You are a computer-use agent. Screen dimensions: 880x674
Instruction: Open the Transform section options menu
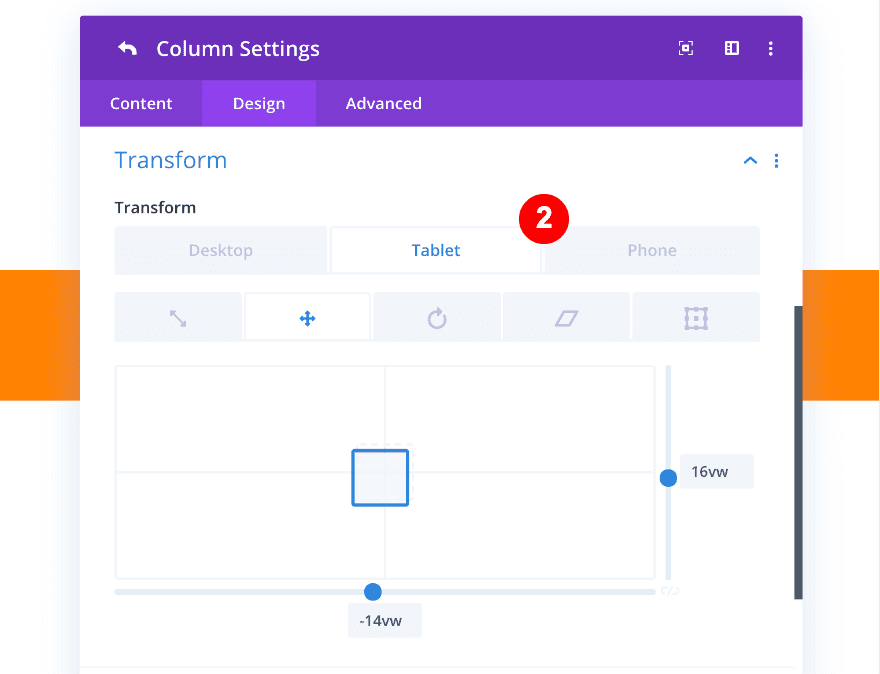[x=777, y=160]
